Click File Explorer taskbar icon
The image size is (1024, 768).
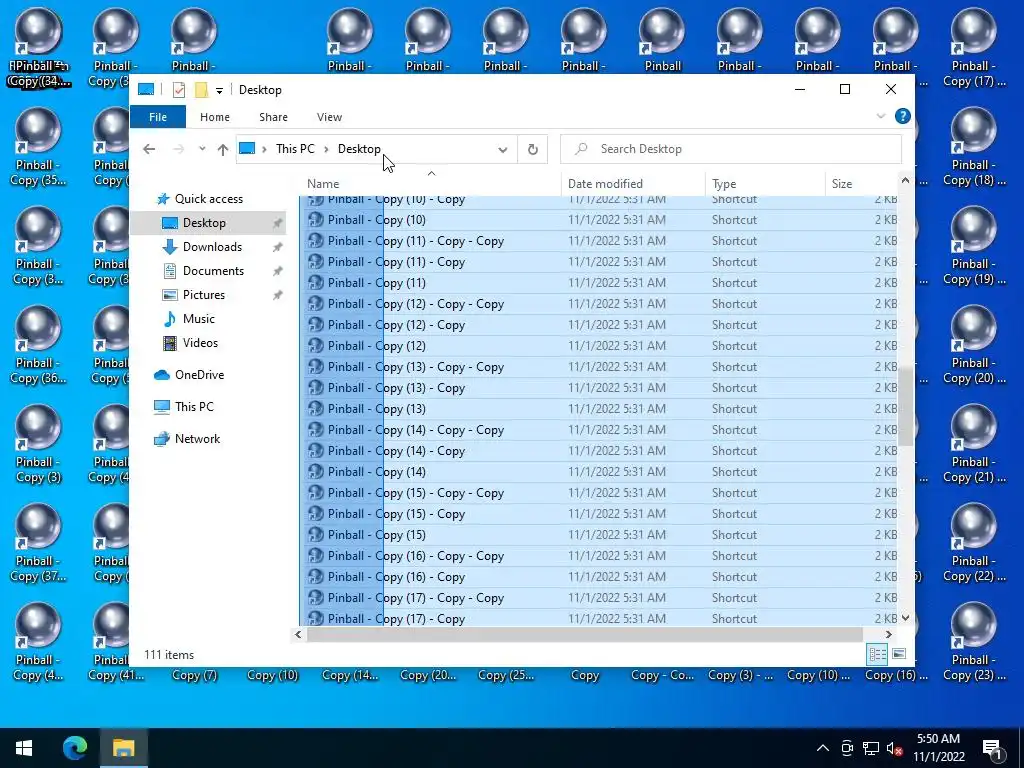point(123,748)
